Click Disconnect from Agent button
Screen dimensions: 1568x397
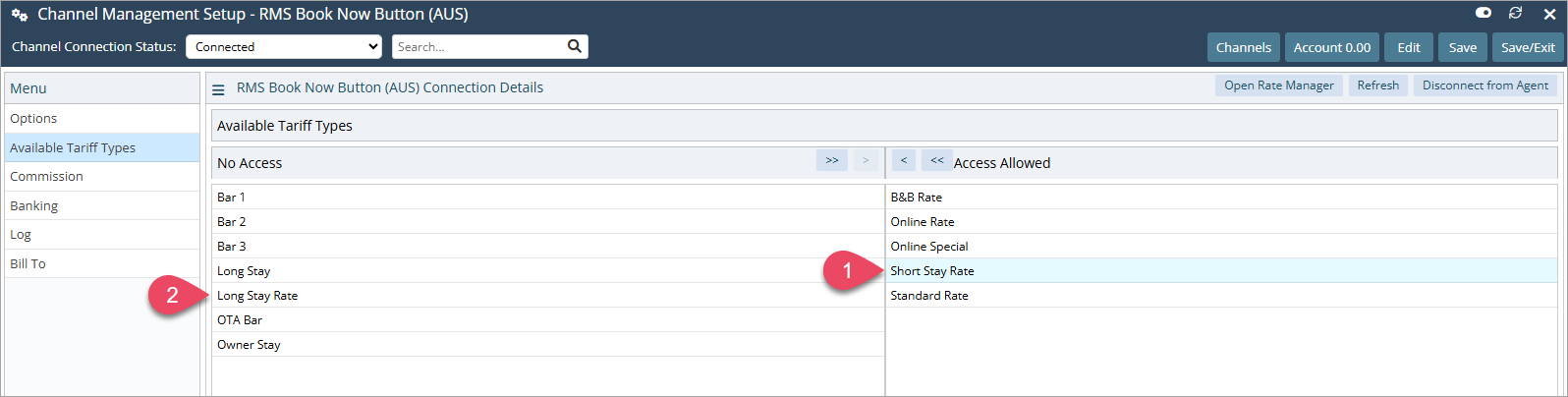coord(1485,85)
